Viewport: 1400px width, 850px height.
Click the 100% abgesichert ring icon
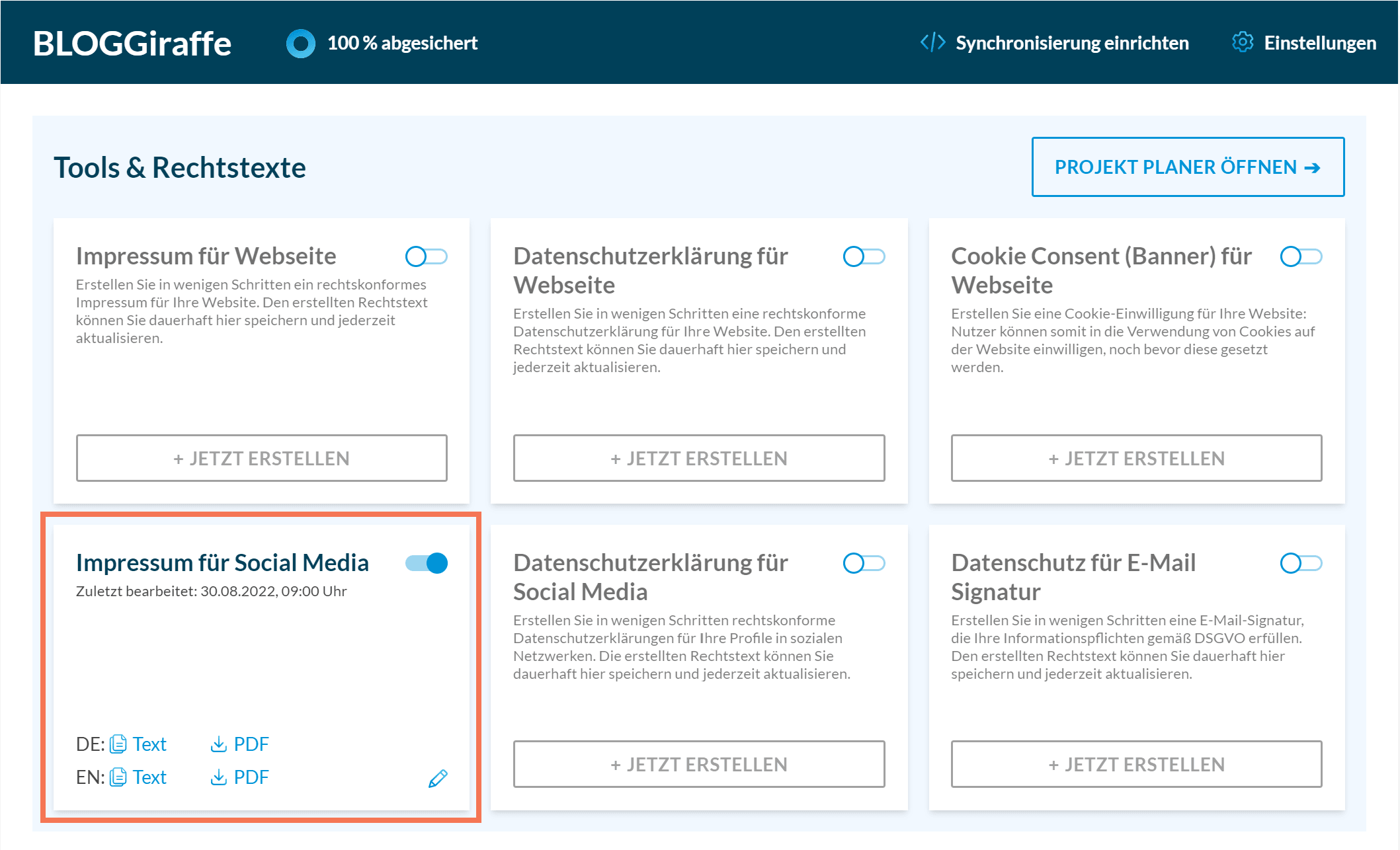(300, 44)
